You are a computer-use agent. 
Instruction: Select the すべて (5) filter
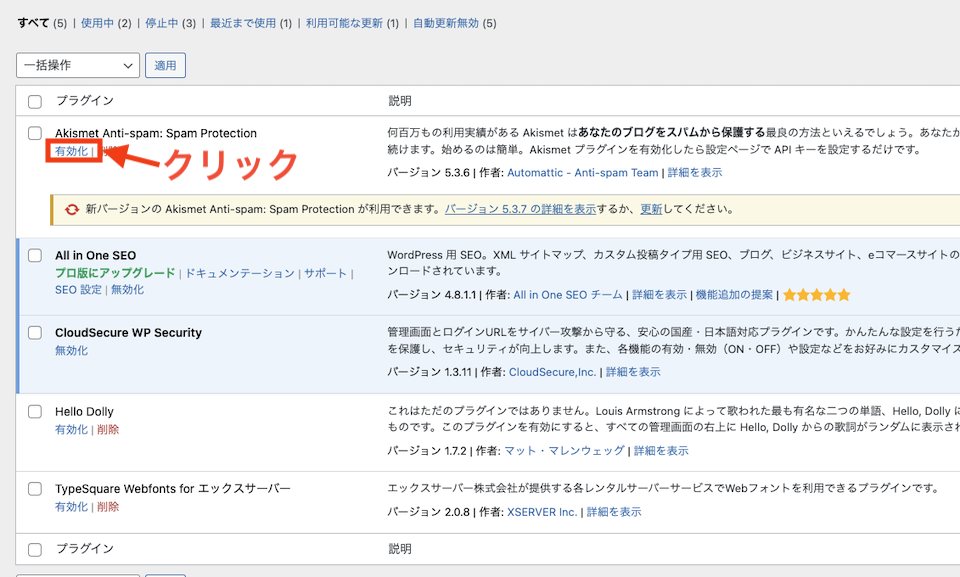[42, 23]
